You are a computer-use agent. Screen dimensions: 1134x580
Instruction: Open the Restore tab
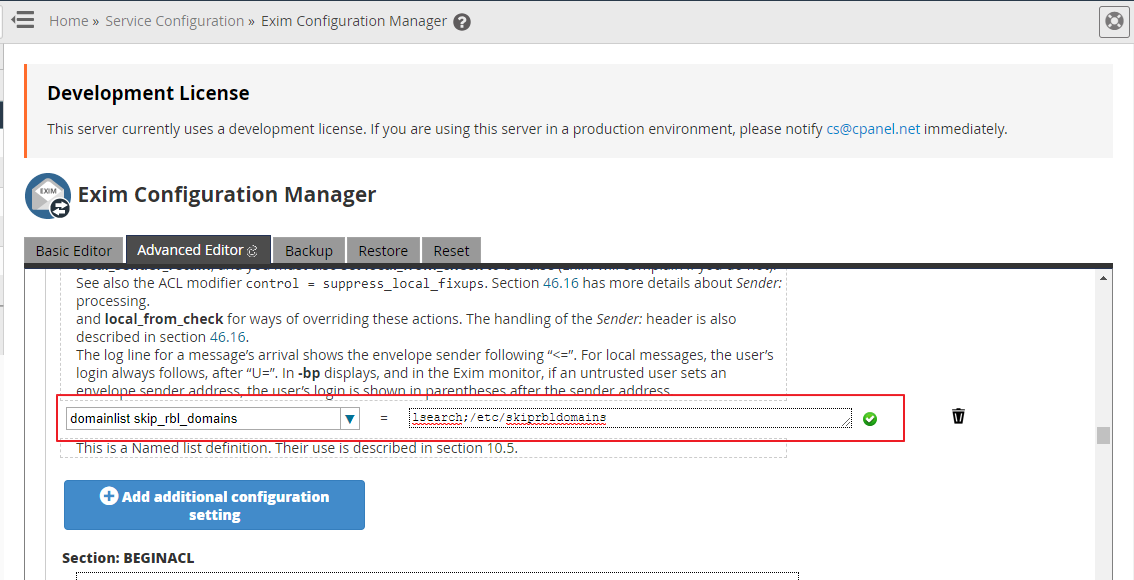click(383, 251)
